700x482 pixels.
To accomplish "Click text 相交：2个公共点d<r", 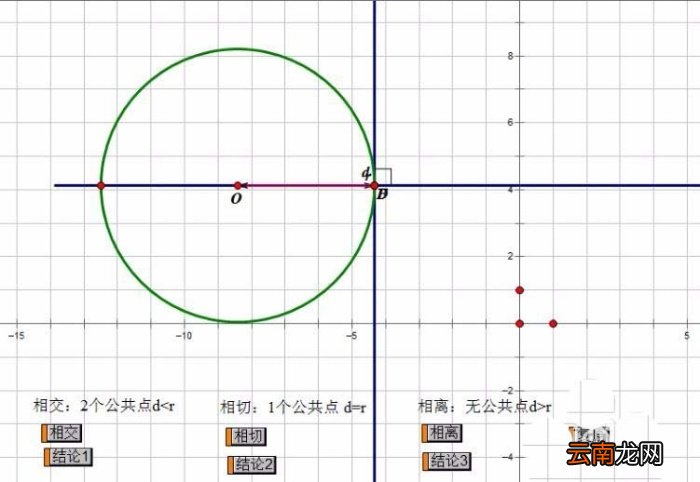I will [104, 406].
